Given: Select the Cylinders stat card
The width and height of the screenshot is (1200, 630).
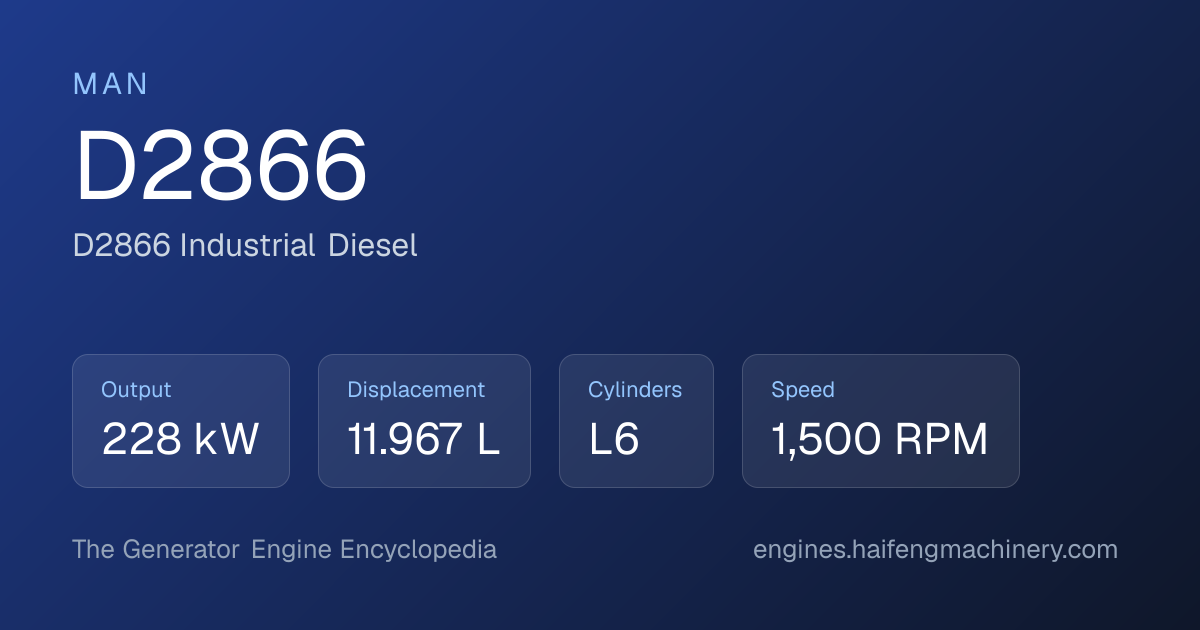Looking at the screenshot, I should tap(636, 421).
